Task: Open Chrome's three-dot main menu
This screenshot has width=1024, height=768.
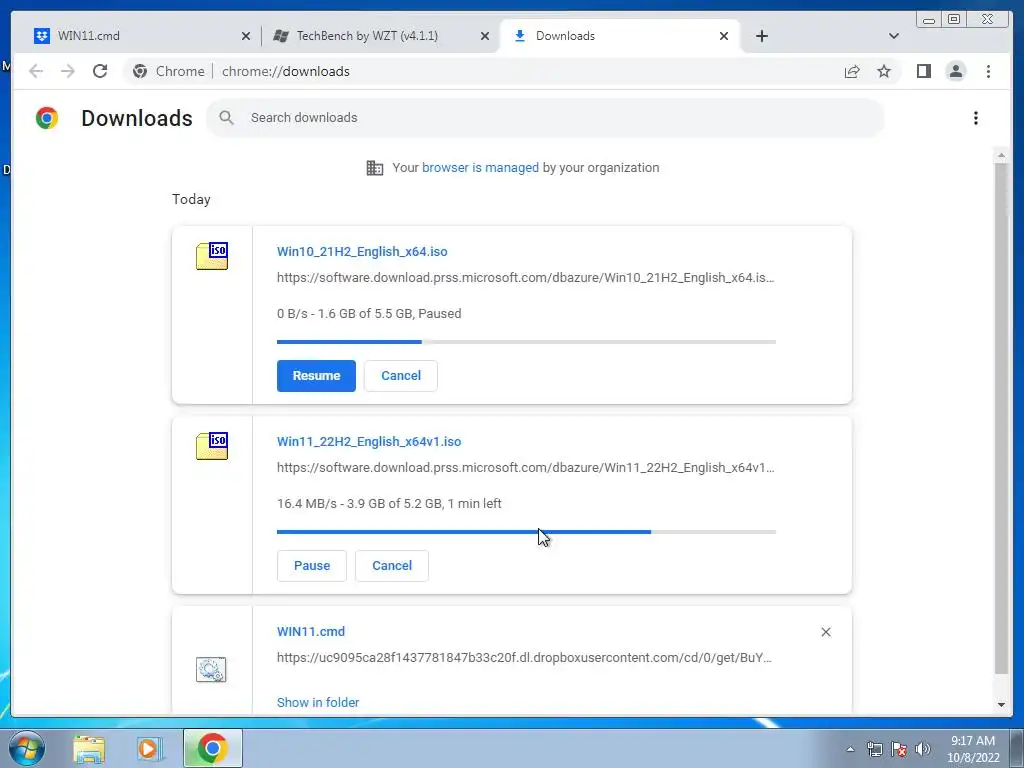Action: pos(988,71)
